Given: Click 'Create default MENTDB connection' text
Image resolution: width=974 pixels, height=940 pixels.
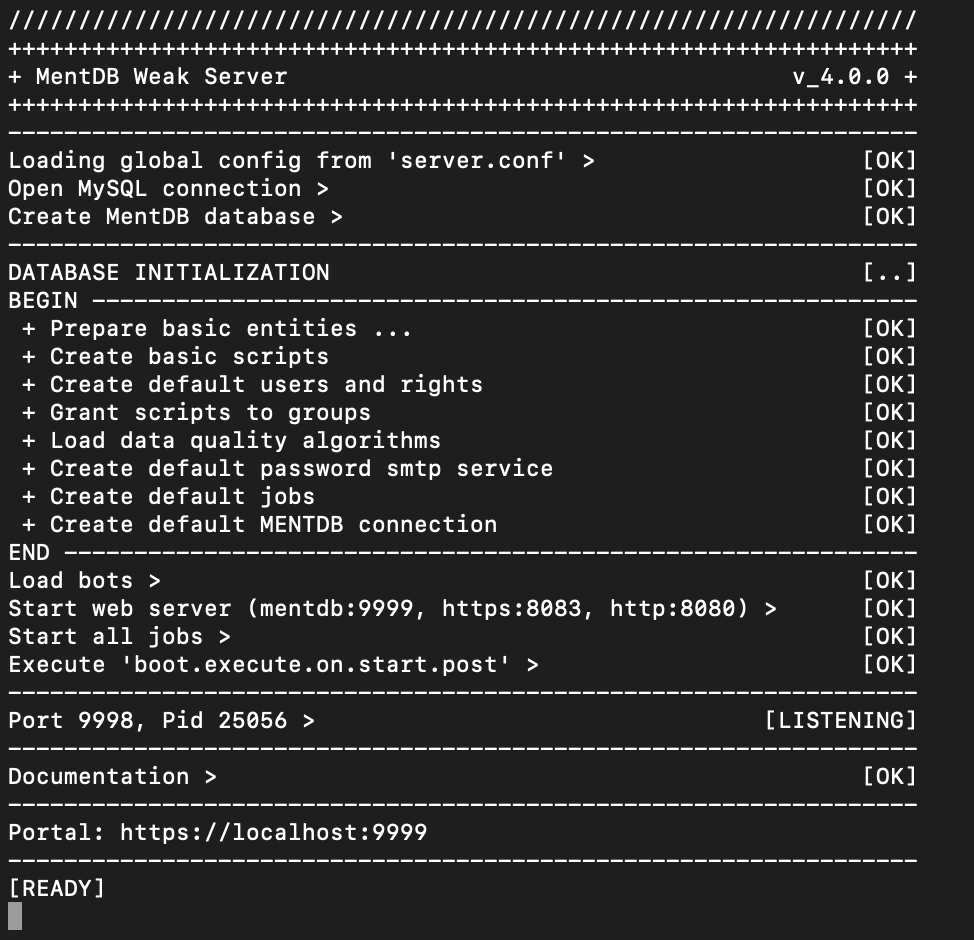Looking at the screenshot, I should tap(273, 524).
